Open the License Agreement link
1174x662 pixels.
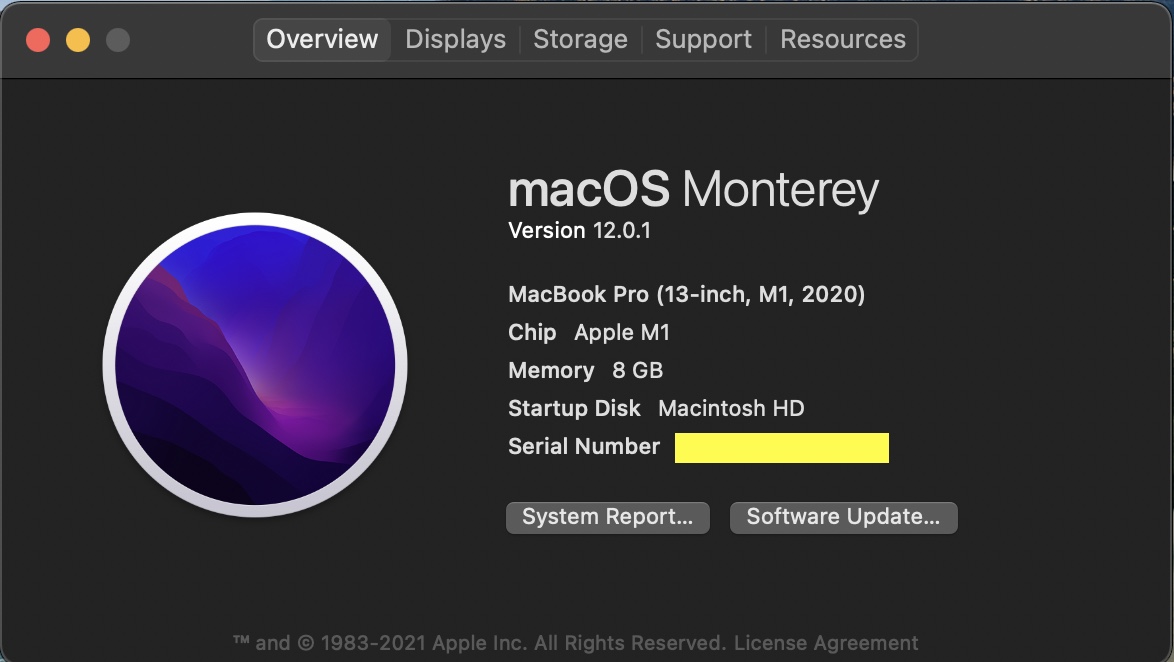[826, 643]
